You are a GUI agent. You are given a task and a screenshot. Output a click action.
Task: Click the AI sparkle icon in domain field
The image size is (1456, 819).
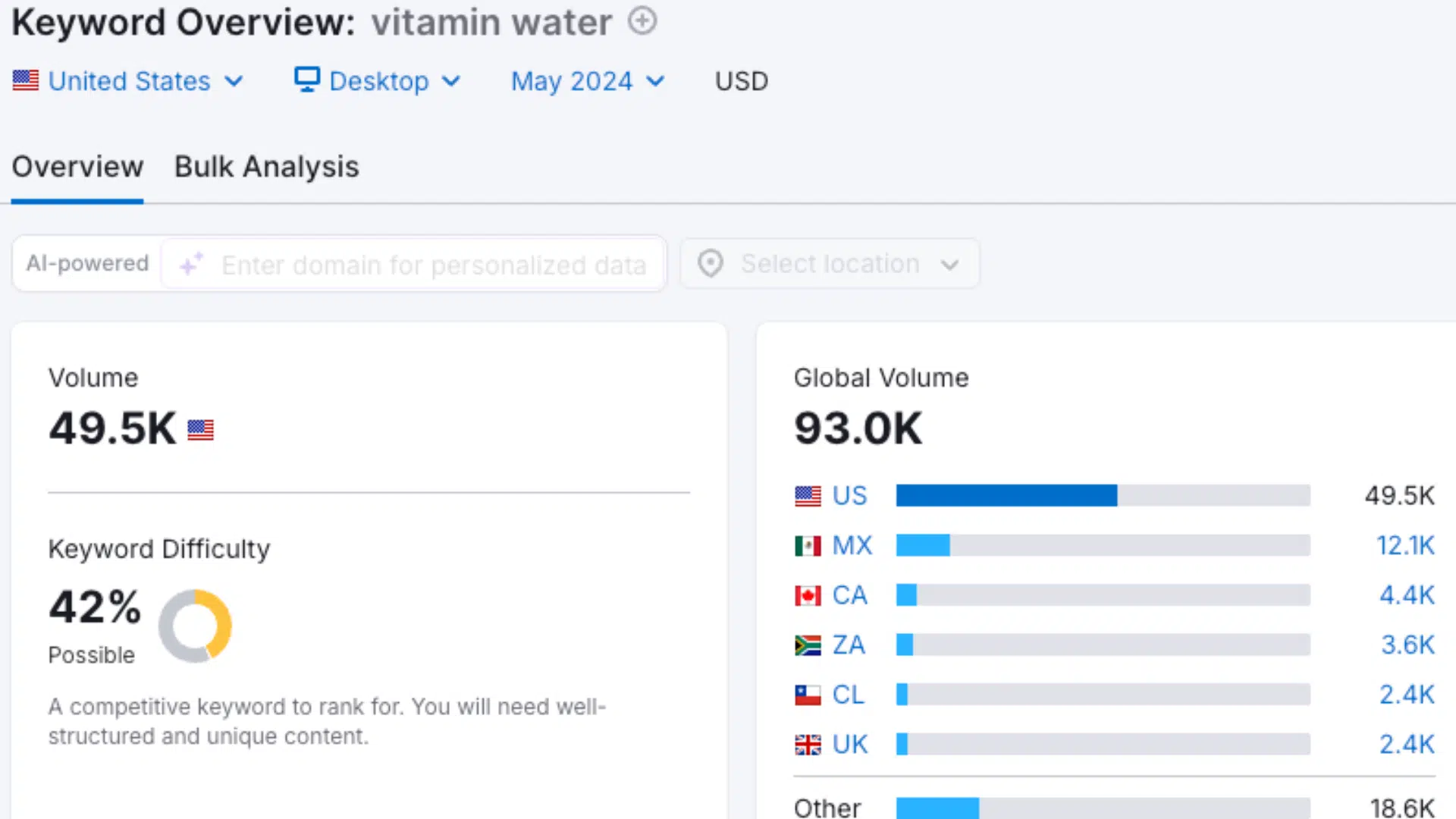191,264
